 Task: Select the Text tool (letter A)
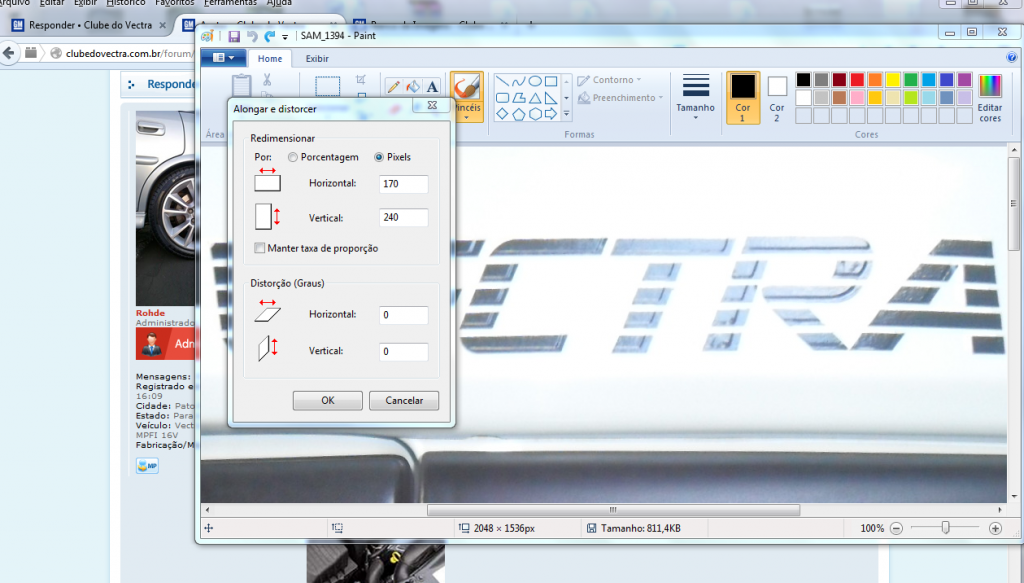click(x=432, y=87)
